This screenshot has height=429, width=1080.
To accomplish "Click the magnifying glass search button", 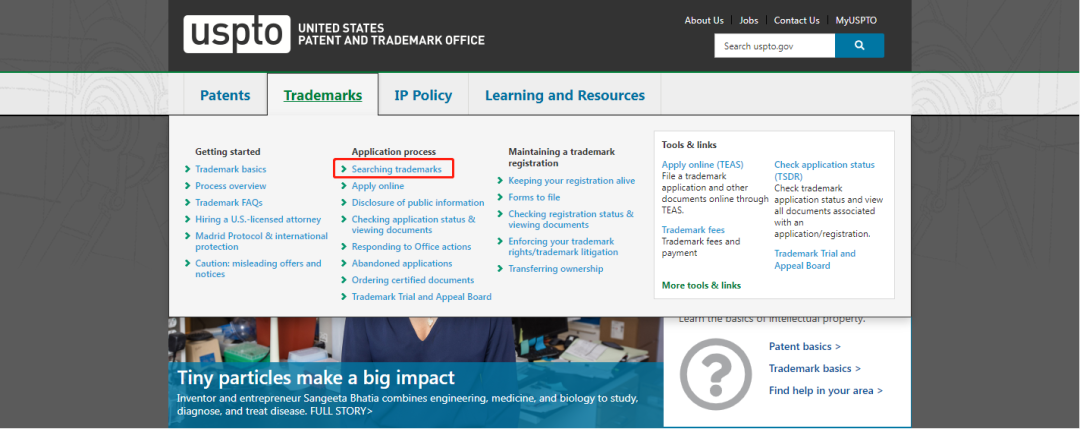I will [x=859, y=46].
